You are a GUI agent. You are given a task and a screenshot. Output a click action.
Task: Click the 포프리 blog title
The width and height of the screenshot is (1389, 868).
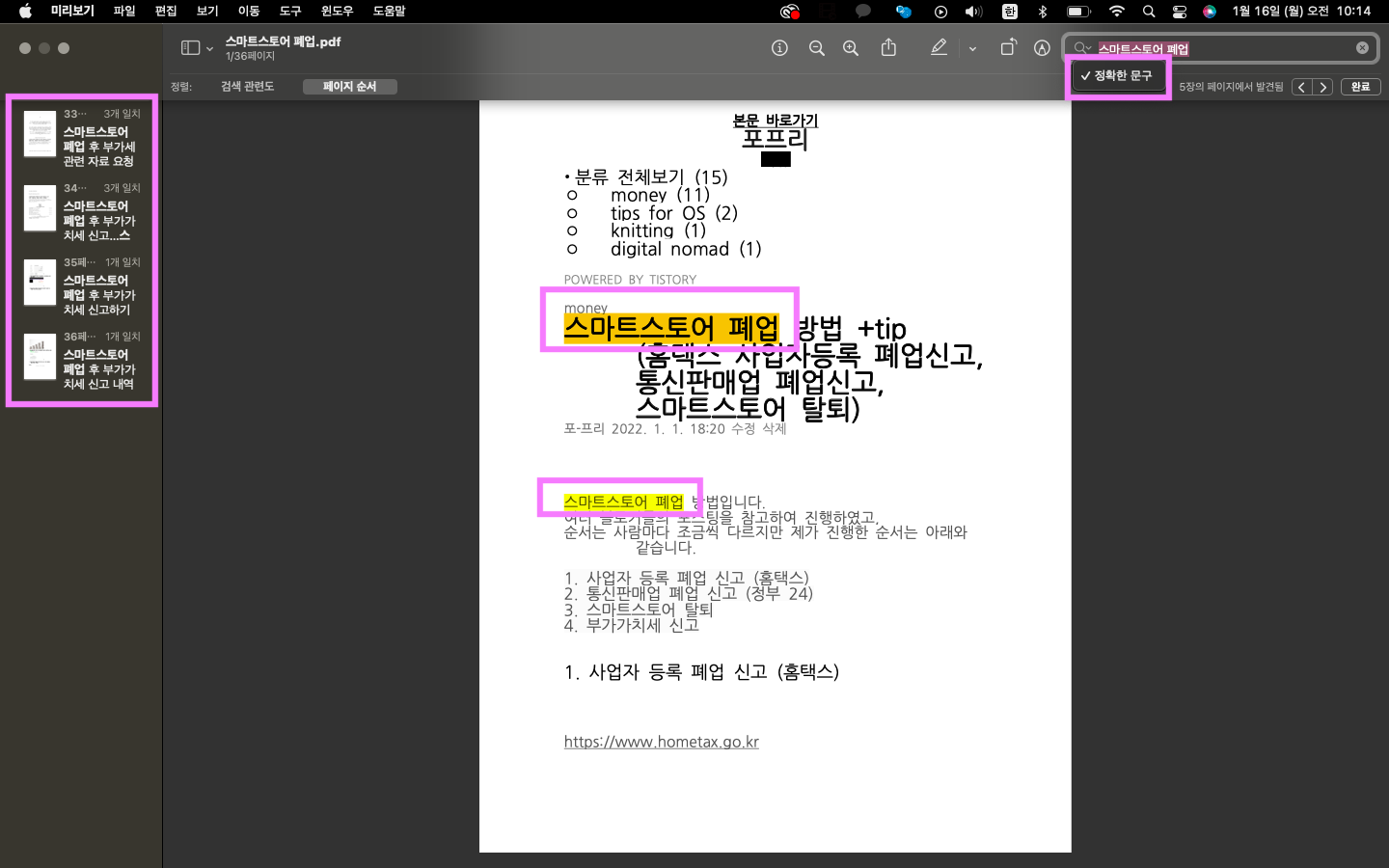tap(775, 139)
